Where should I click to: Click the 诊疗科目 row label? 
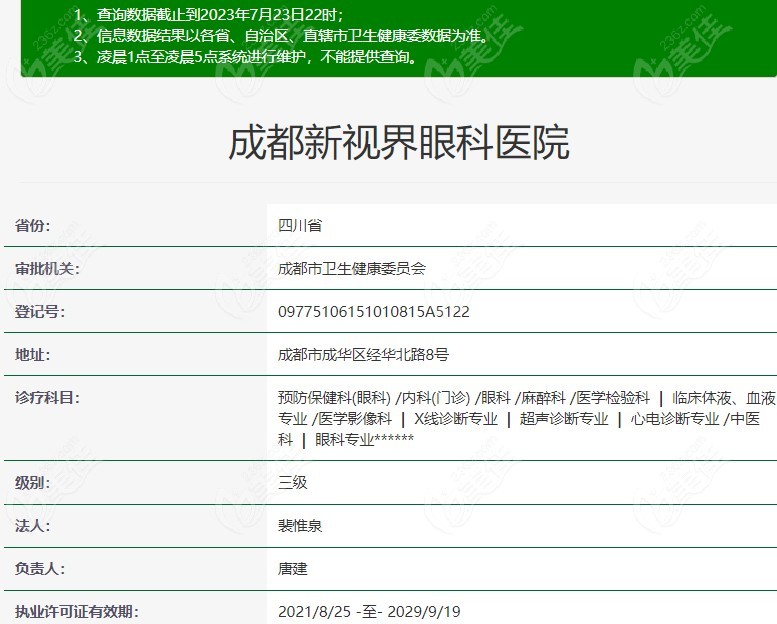47,397
